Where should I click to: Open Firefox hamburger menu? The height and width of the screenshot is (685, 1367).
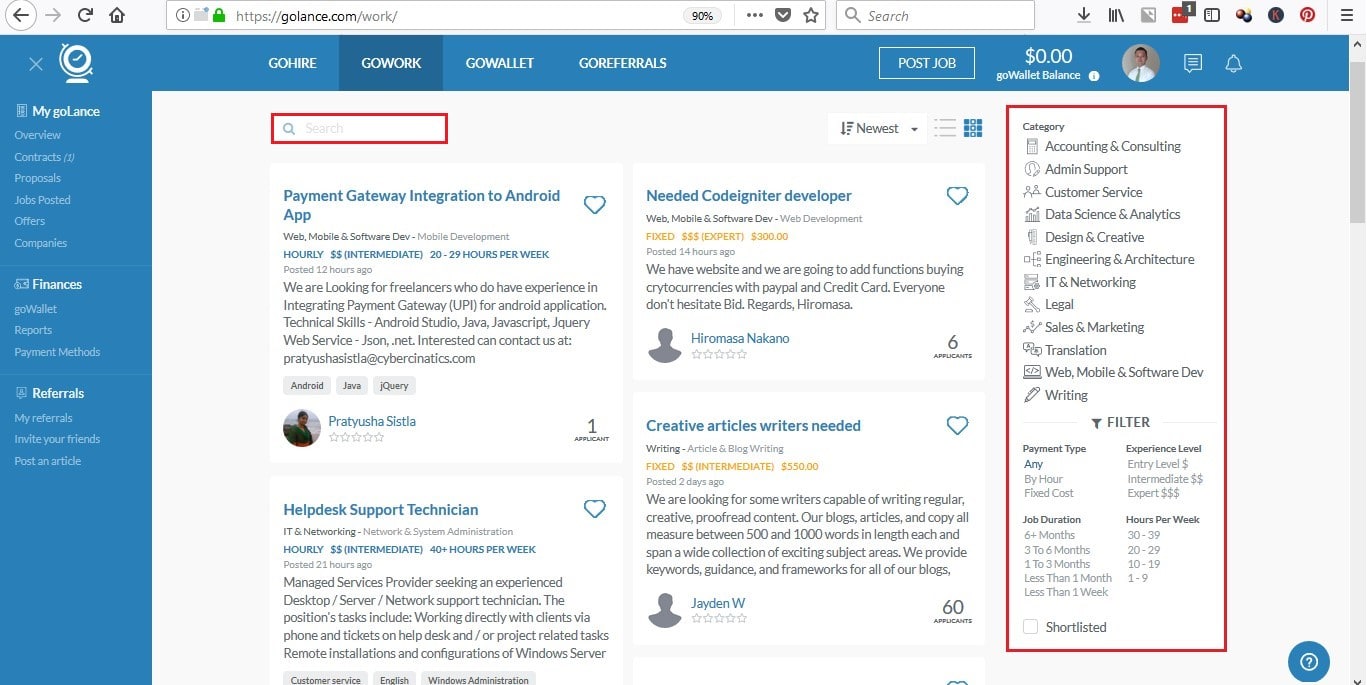pos(1345,15)
